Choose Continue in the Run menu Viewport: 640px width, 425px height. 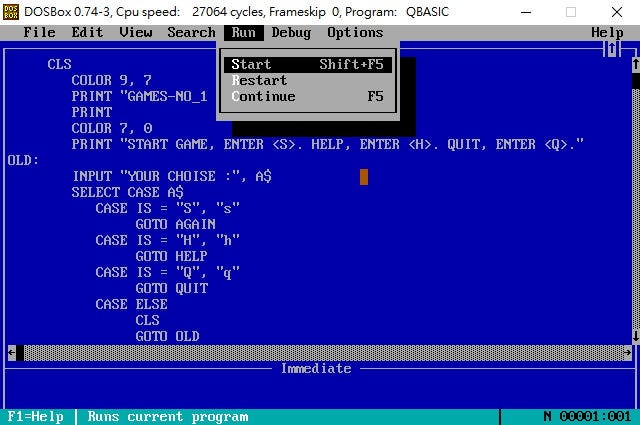(x=308, y=96)
